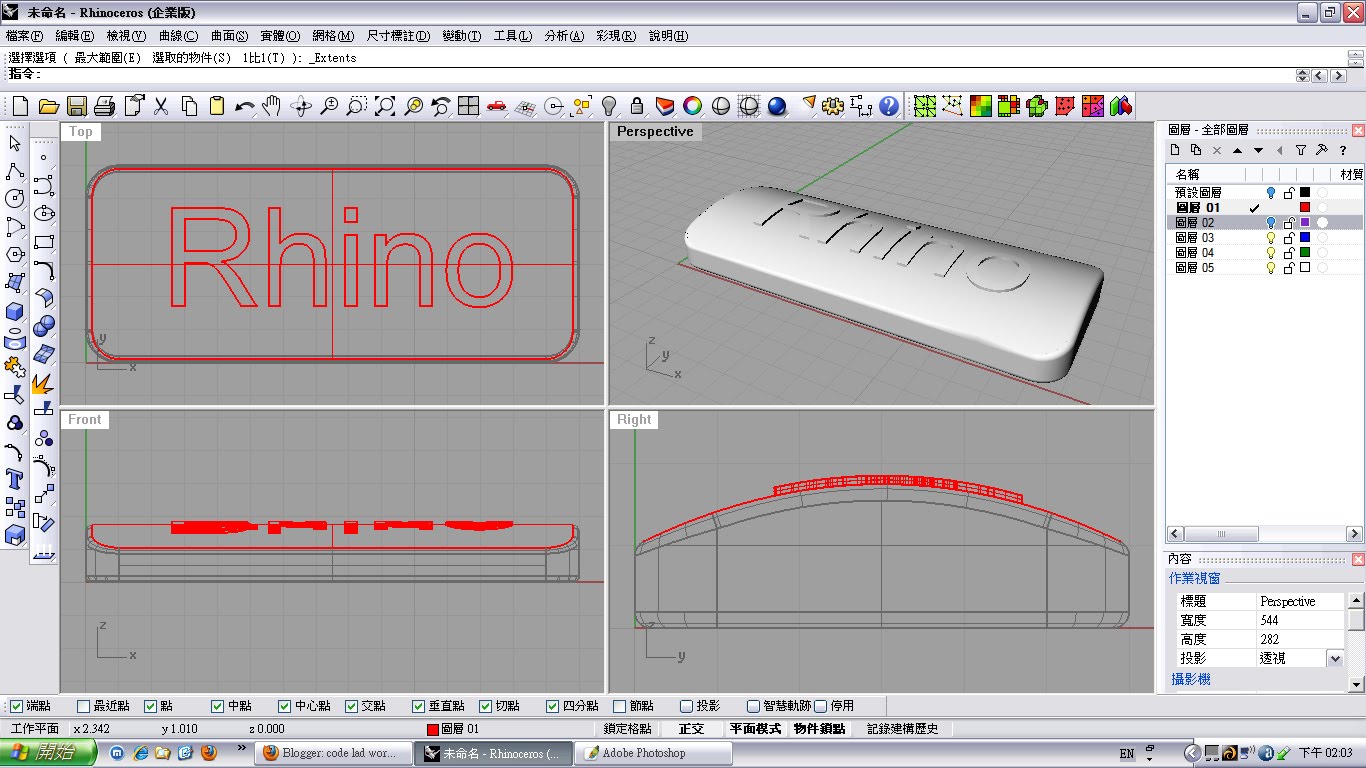This screenshot has width=1366, height=768.
Task: Click the hammer tools icon in Layers panel
Action: pos(1321,150)
